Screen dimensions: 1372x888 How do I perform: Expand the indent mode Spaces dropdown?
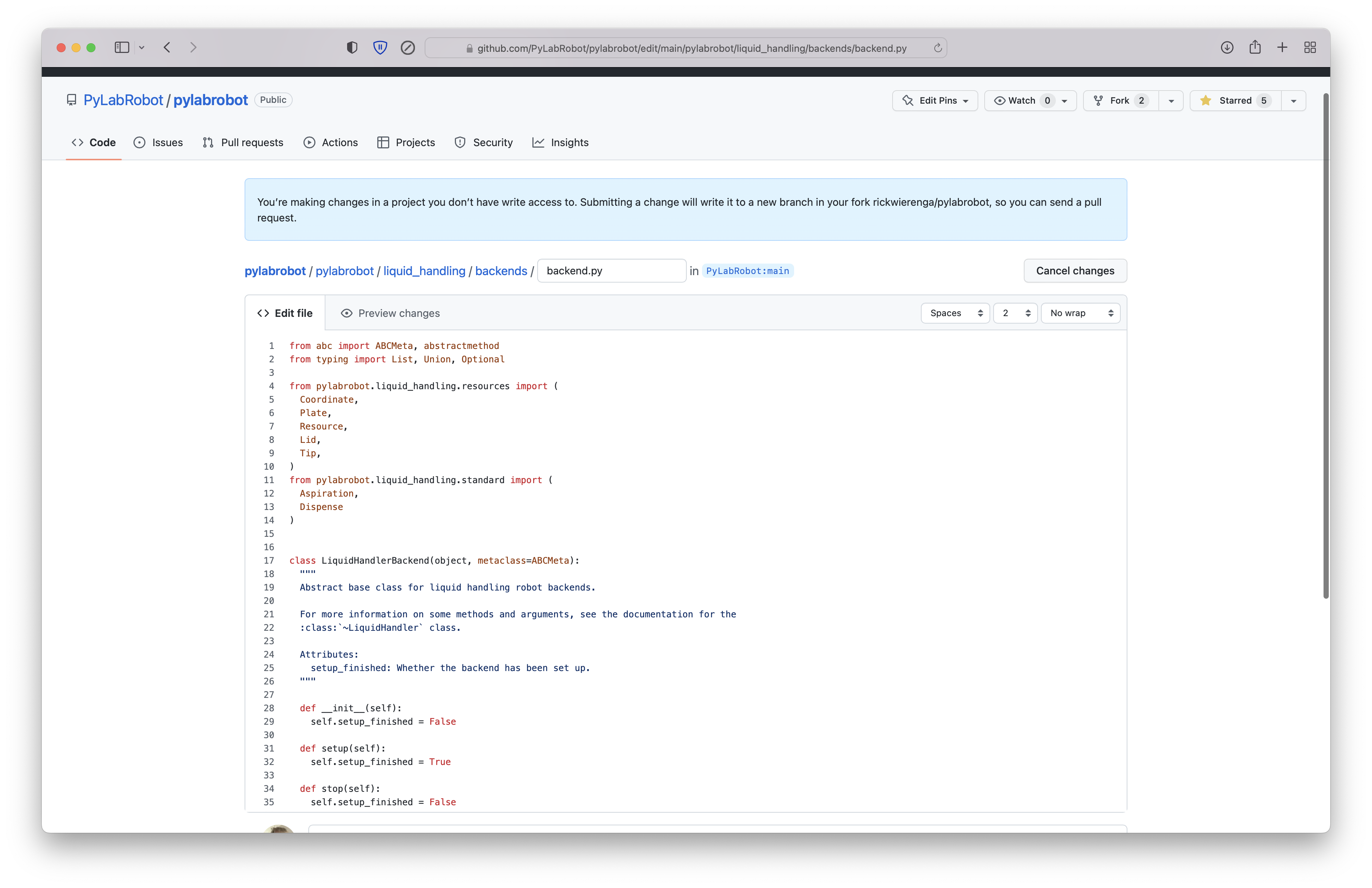955,313
